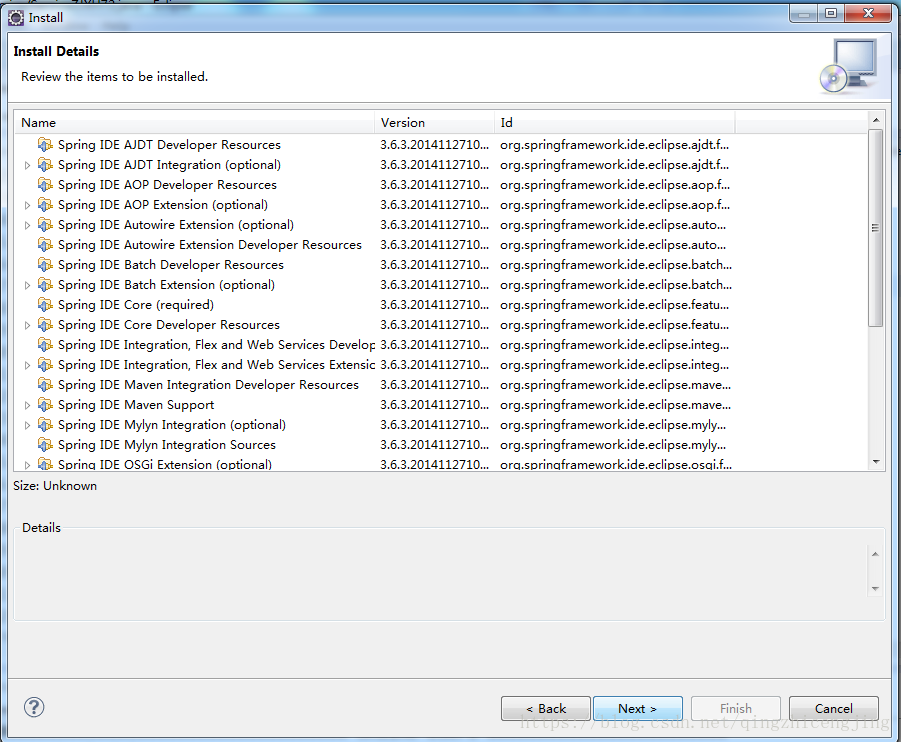Select Spring IDE AOP Developer Resources row
The height and width of the screenshot is (742, 901).
tap(441, 184)
